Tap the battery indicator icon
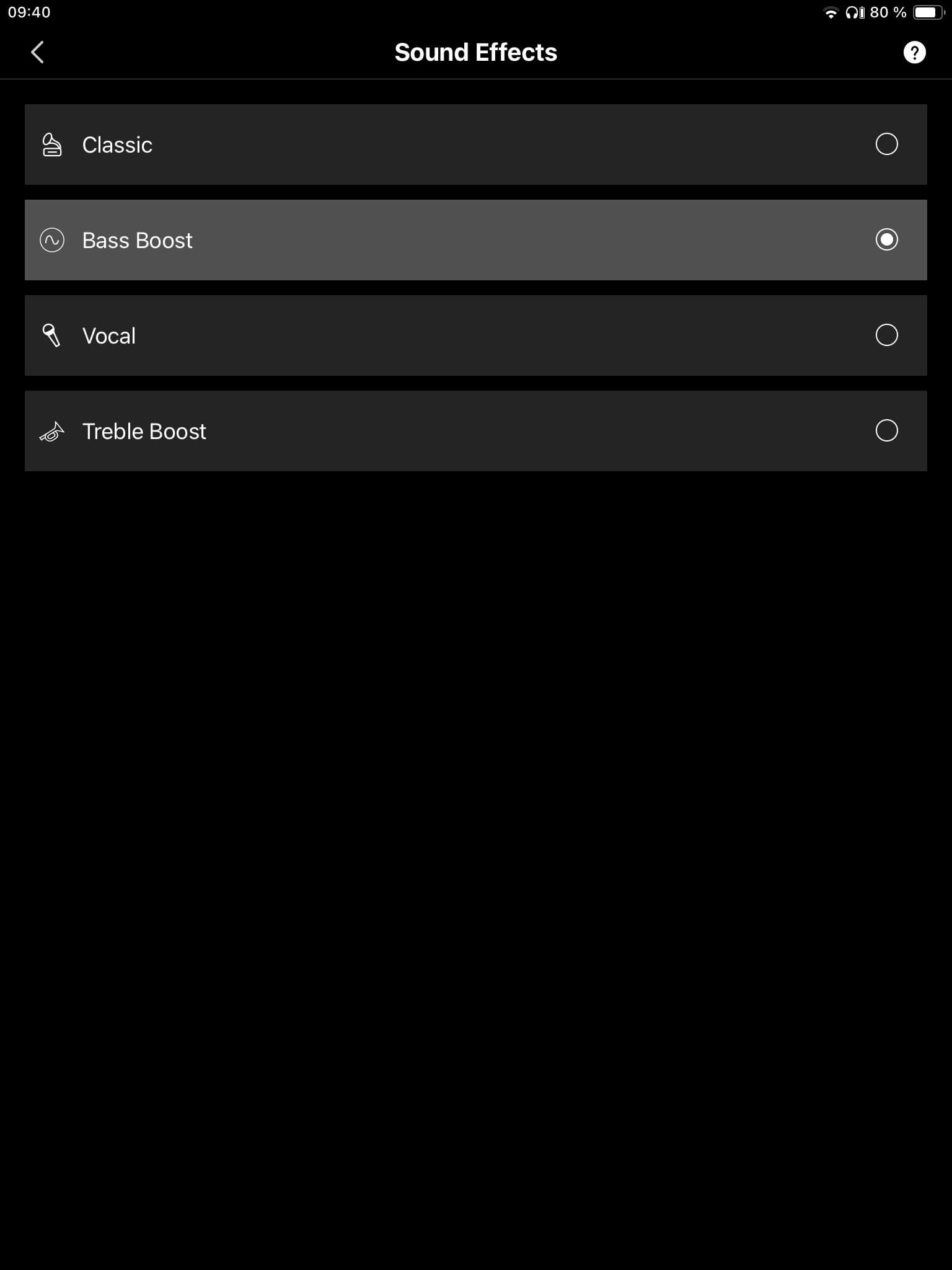The image size is (952, 1270). pyautogui.click(x=928, y=13)
